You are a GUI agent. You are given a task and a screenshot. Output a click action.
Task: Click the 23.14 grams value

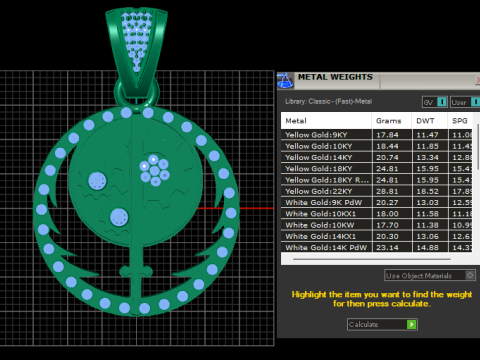click(x=387, y=247)
